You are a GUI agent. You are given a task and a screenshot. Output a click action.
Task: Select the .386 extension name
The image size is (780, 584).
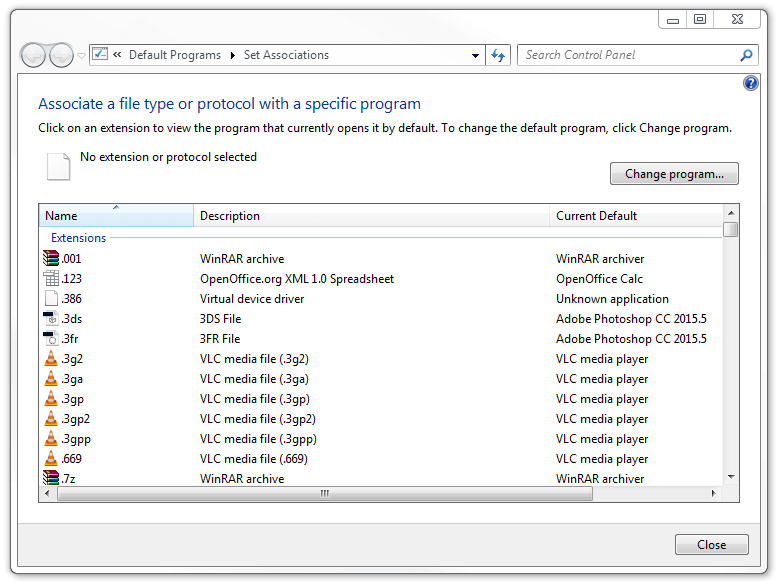click(x=72, y=298)
